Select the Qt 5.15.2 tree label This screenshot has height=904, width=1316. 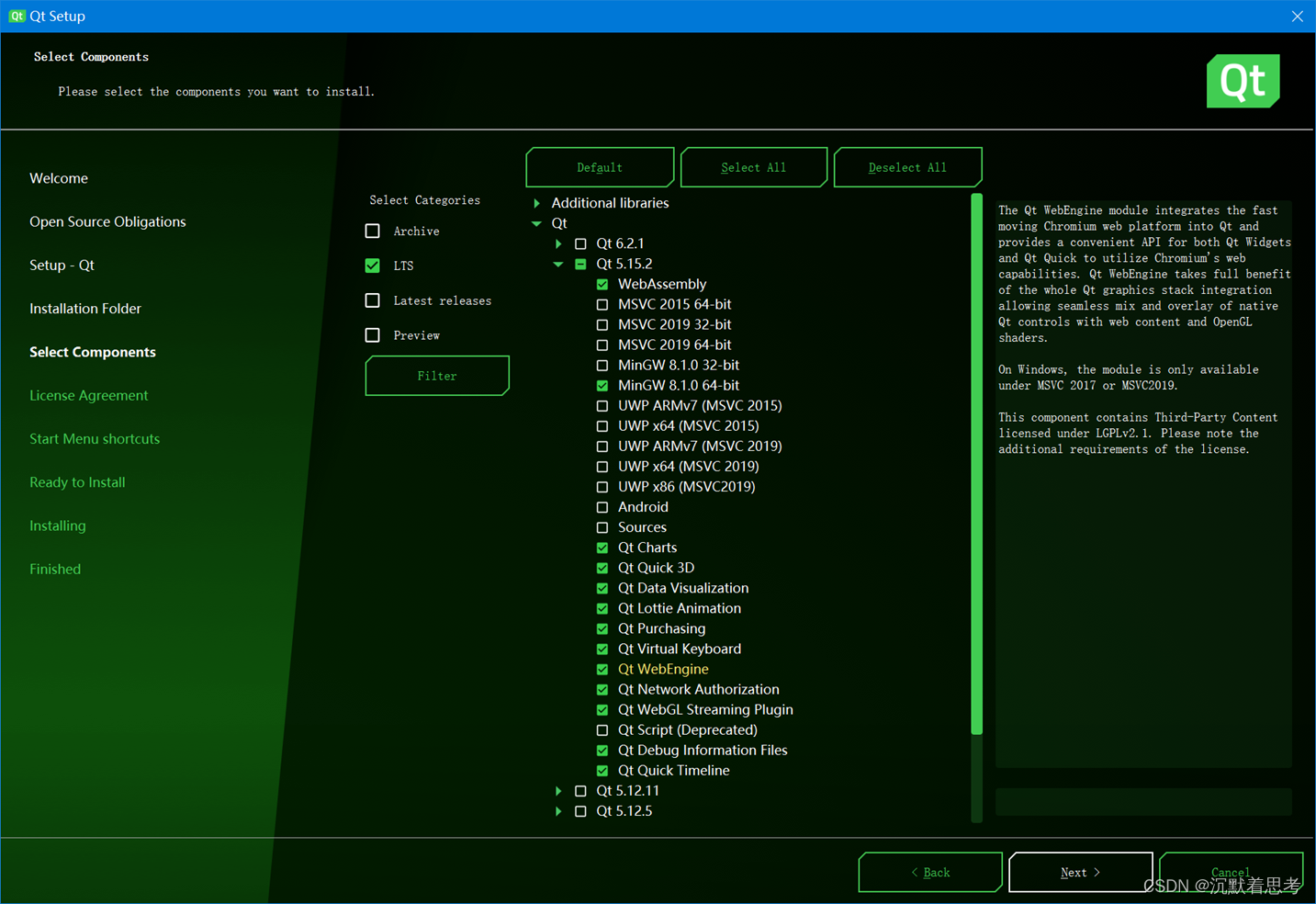click(x=624, y=264)
